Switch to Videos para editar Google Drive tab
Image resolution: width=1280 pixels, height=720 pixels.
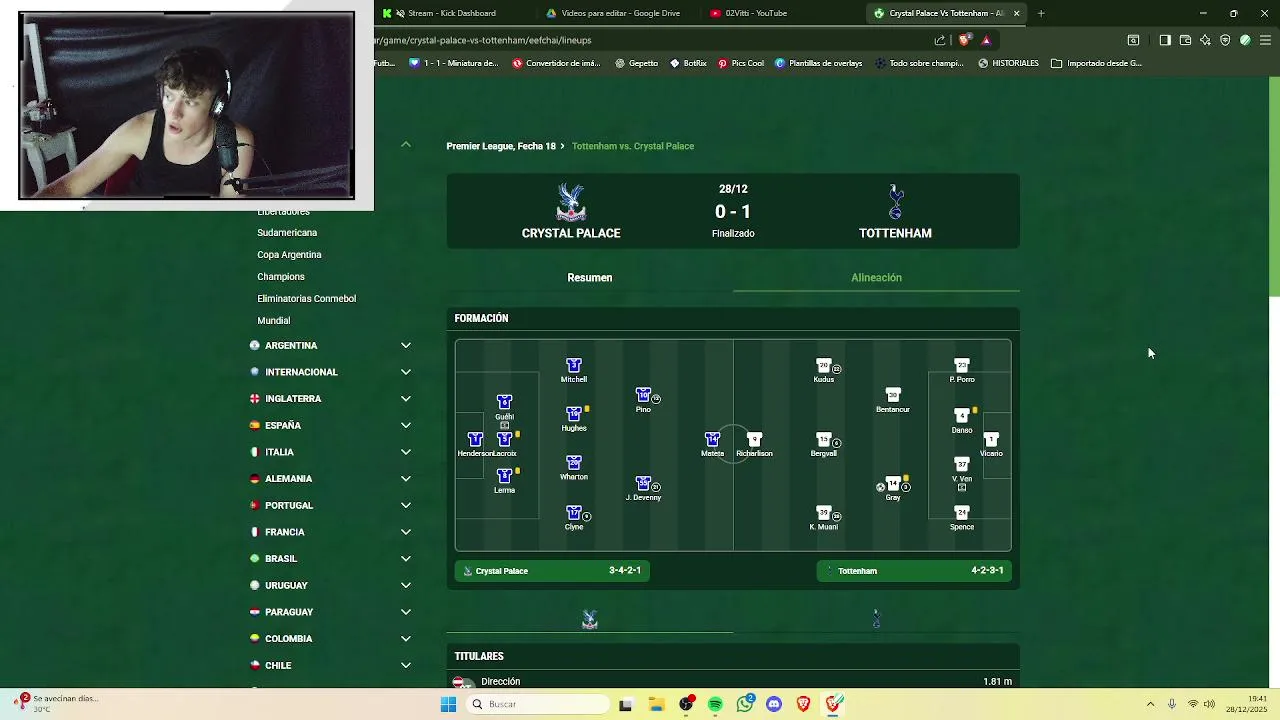[620, 13]
